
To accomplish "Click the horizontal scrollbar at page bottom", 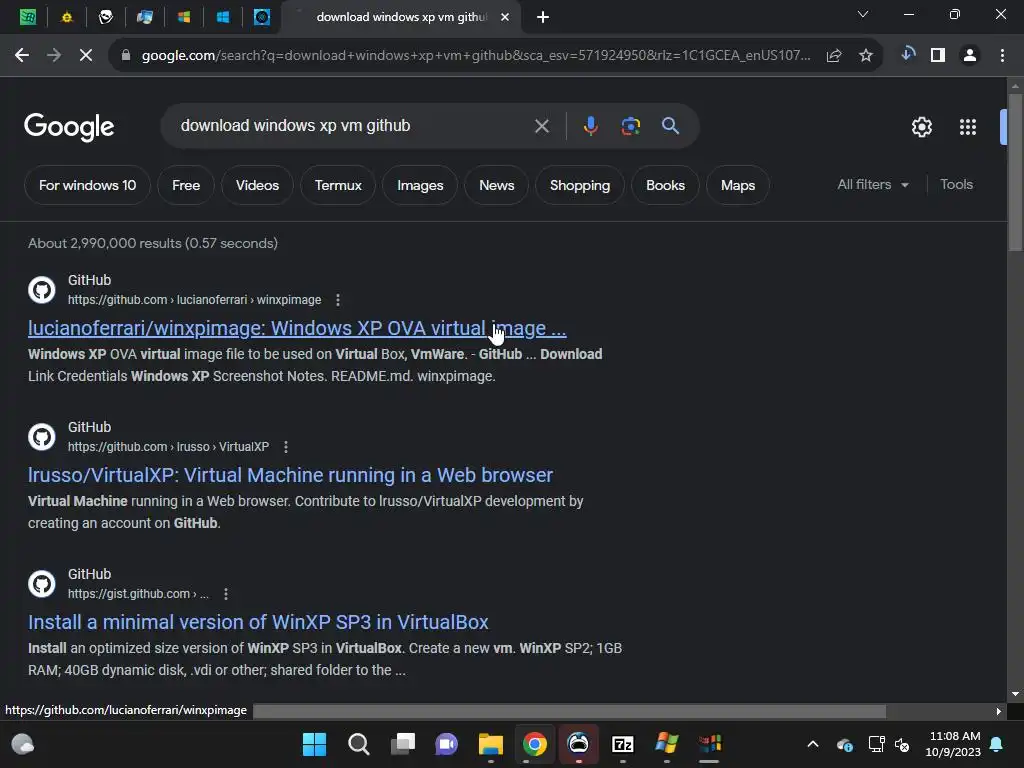I will [569, 711].
